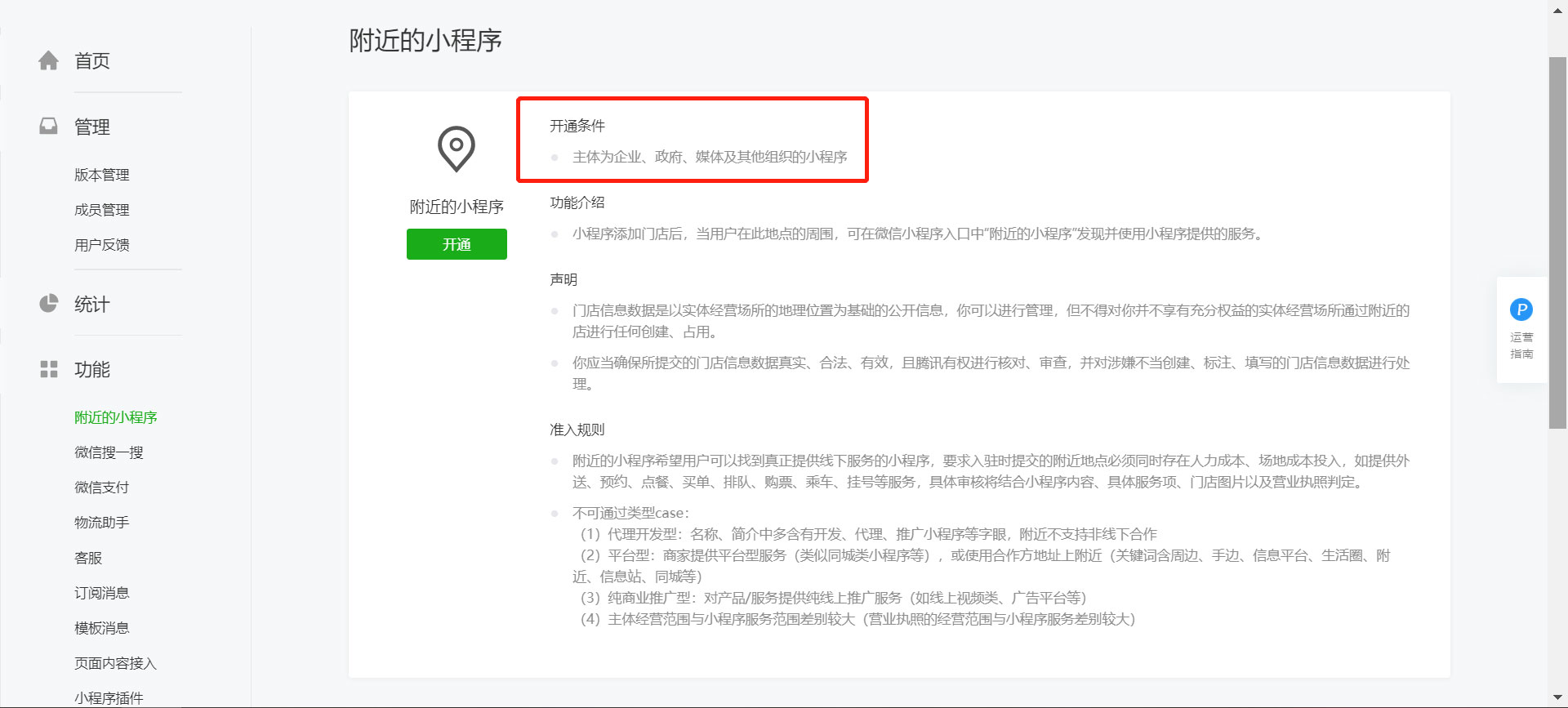1568x708 pixels.
Task: Open 微信搜一搜 in sidebar
Action: click(109, 452)
